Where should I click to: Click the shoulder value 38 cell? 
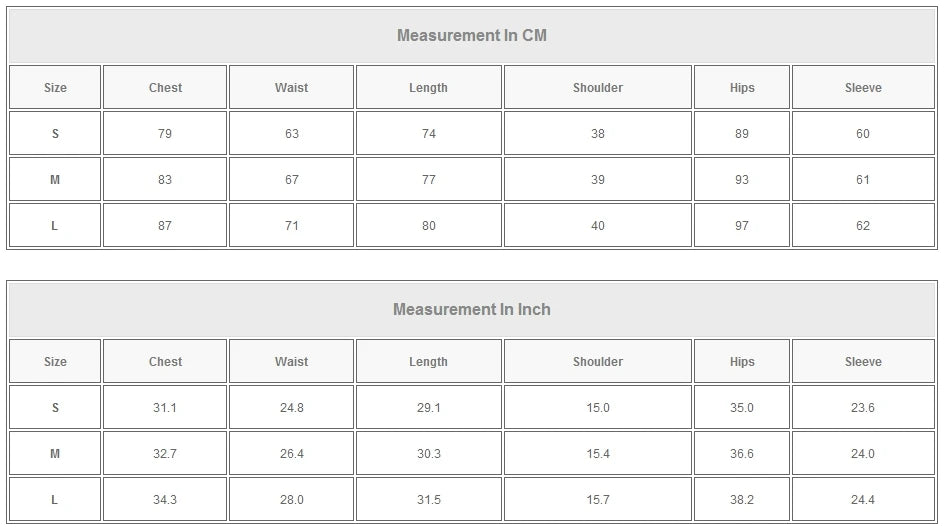point(597,134)
